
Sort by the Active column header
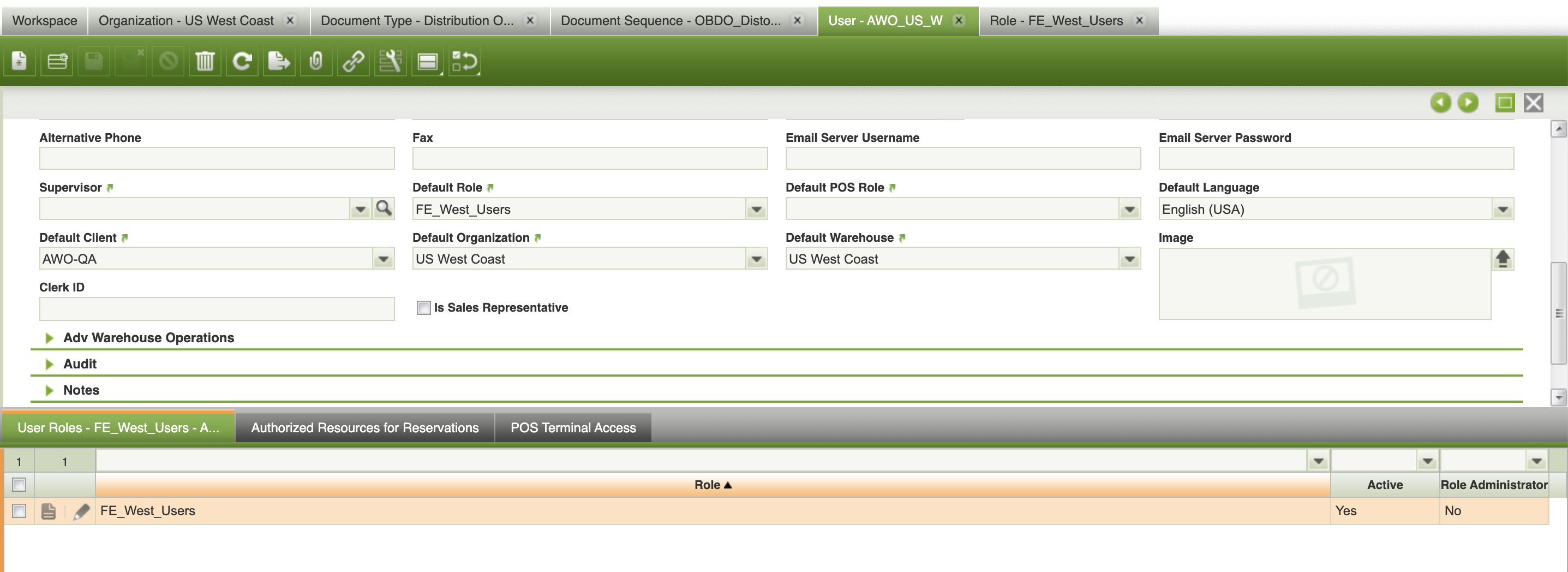[1385, 485]
